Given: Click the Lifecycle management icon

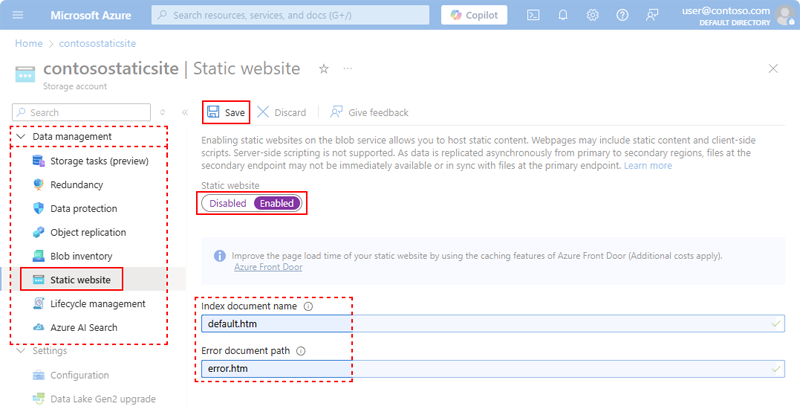Looking at the screenshot, I should click(x=38, y=303).
